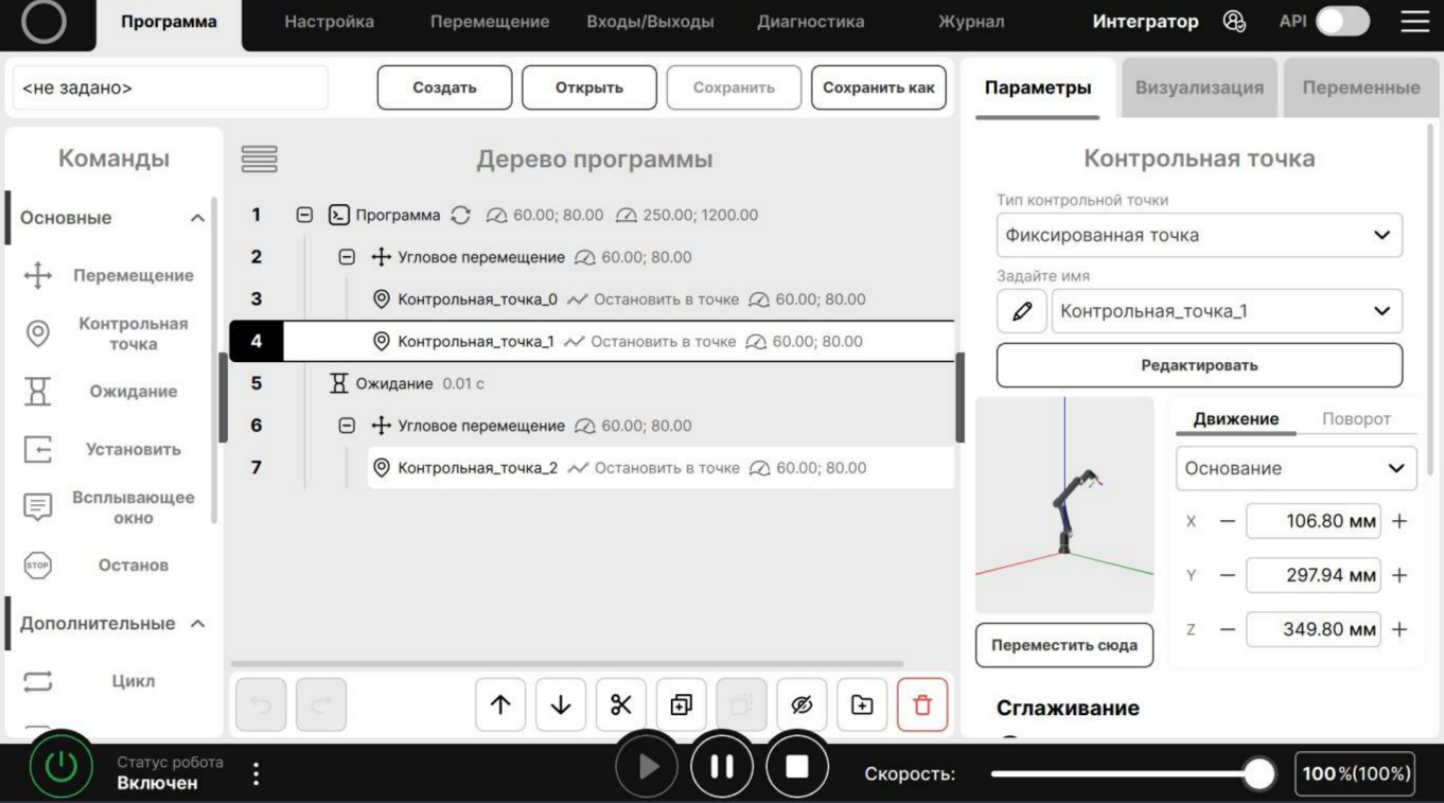Add a Перемещение command icon
This screenshot has height=803, width=1444.
pyautogui.click(x=37, y=276)
